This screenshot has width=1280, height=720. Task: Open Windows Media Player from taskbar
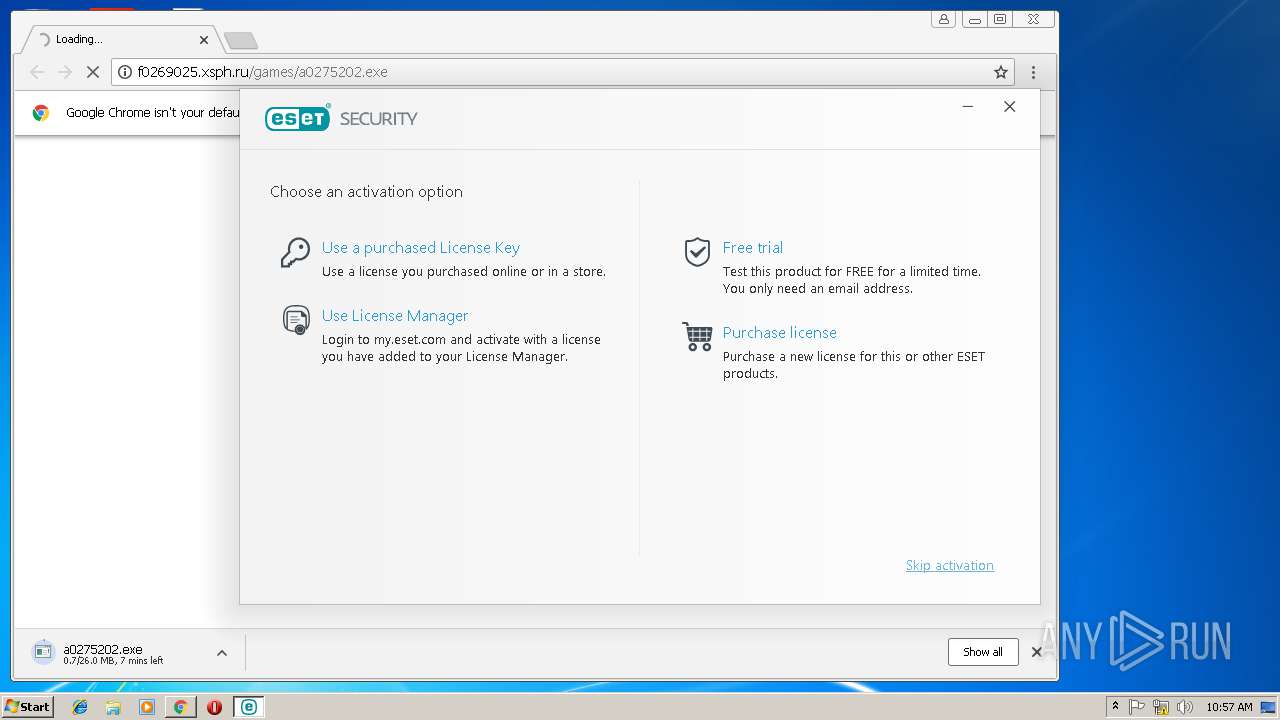pyautogui.click(x=147, y=707)
